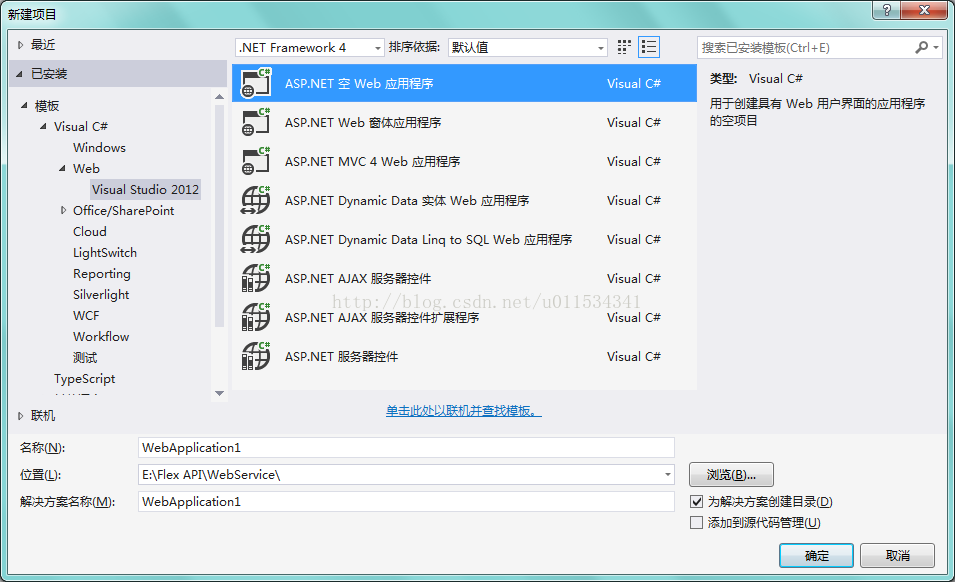Image resolution: width=955 pixels, height=582 pixels.
Task: Click the Dynamic Data Linq to SQL icon
Action: (x=256, y=239)
